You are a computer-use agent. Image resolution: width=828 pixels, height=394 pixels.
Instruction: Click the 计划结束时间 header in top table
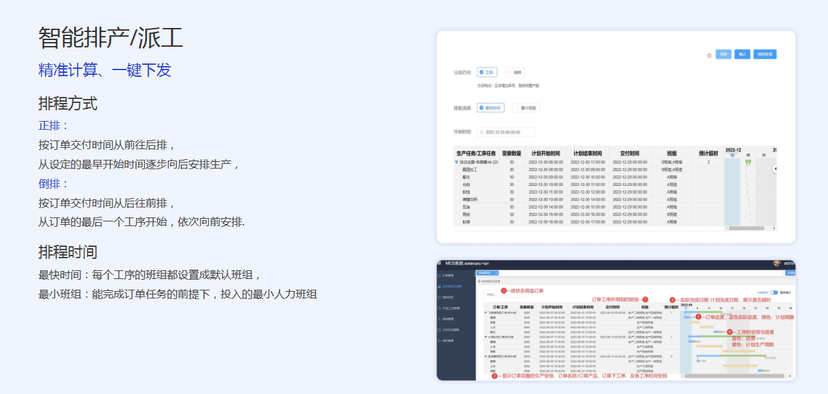587,153
